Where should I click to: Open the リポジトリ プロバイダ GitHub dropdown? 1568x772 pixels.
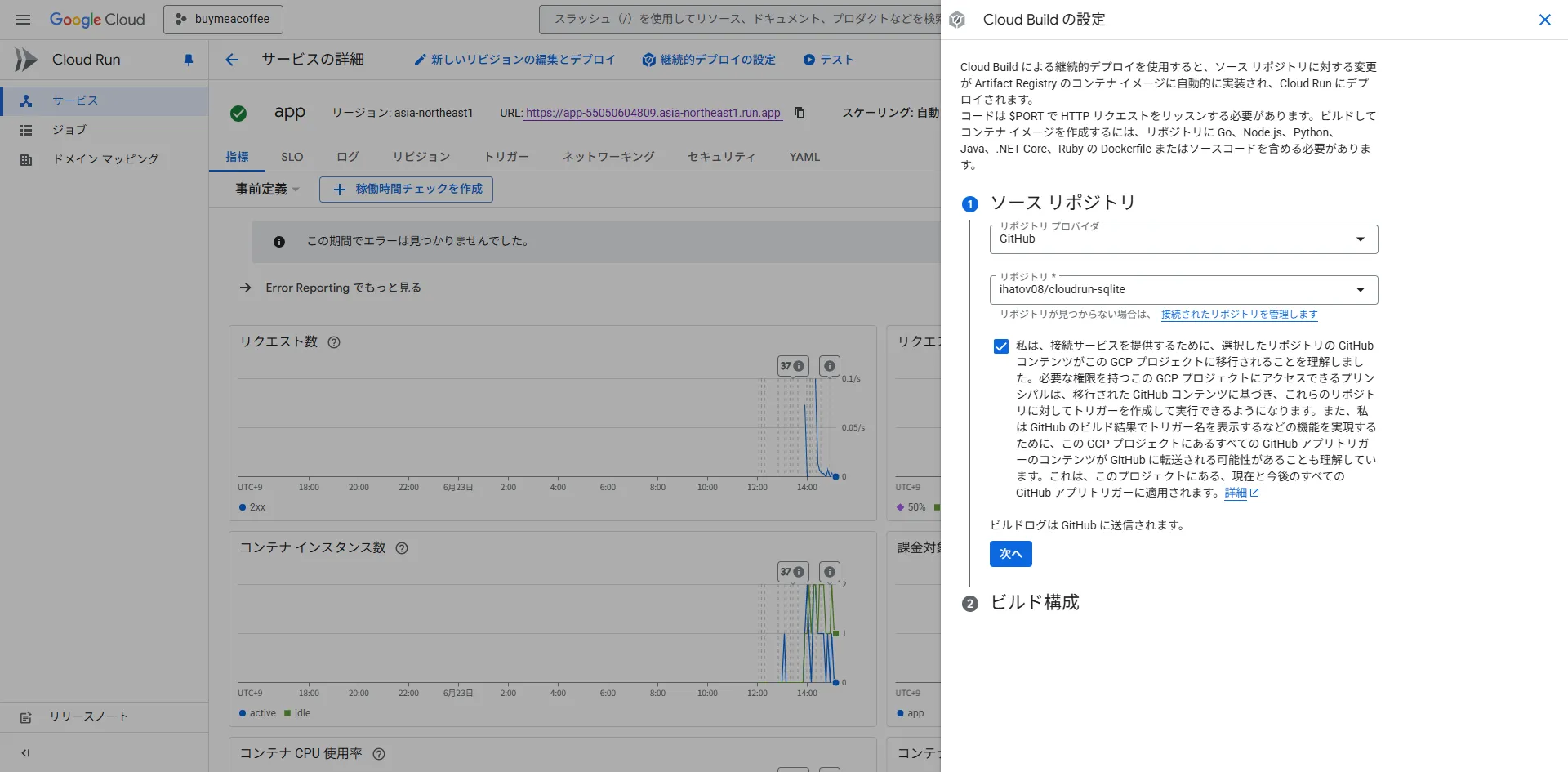tap(1183, 239)
